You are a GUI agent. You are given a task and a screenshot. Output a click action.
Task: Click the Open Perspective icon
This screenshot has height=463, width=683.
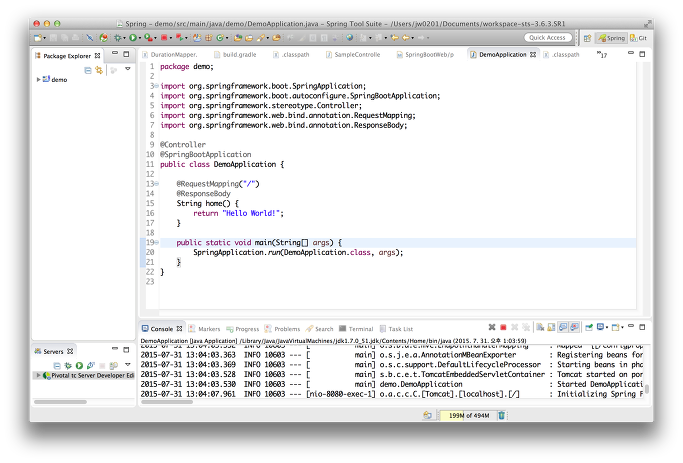[587, 38]
